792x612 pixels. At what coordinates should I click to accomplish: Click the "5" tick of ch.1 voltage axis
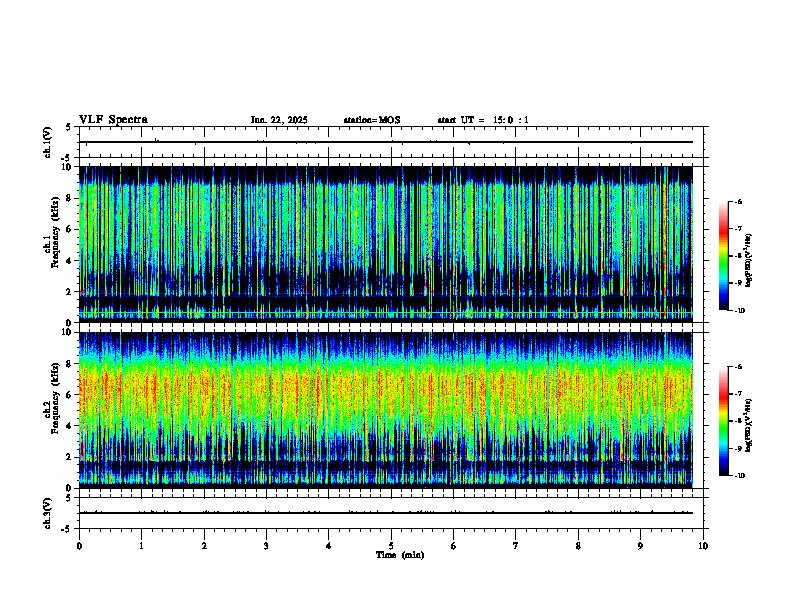70,127
